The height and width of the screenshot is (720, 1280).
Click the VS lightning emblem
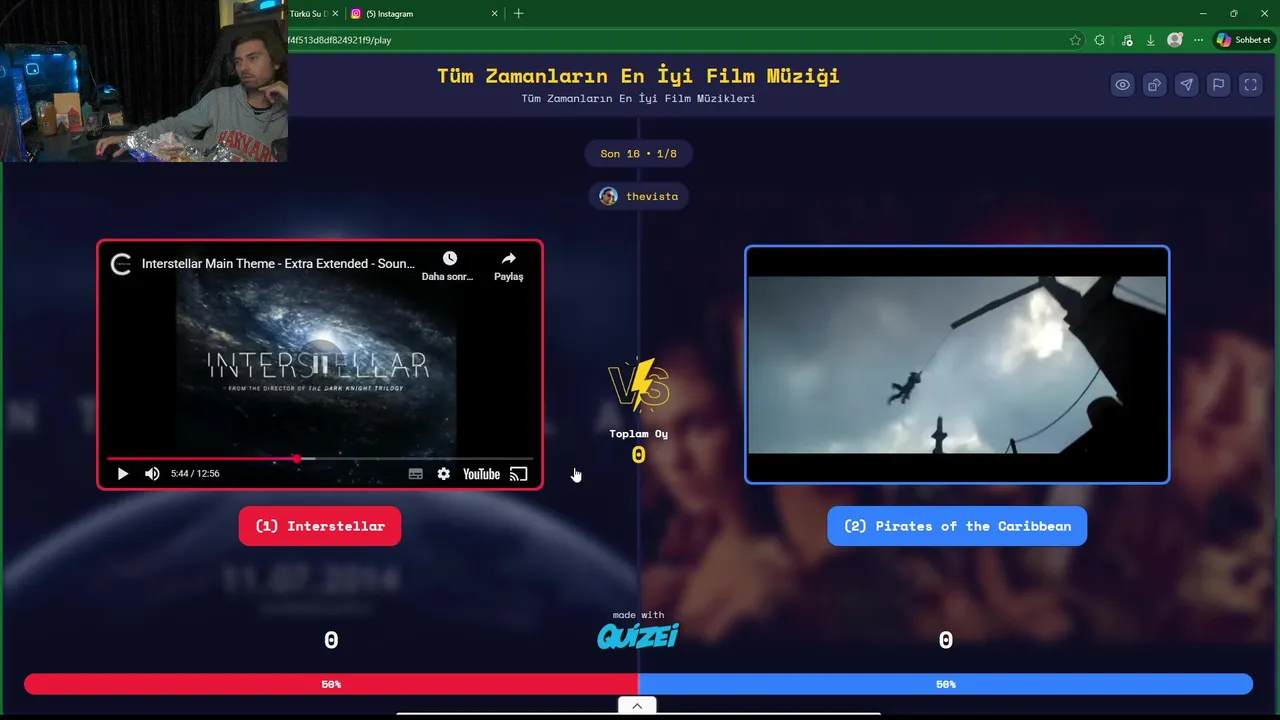(x=639, y=385)
